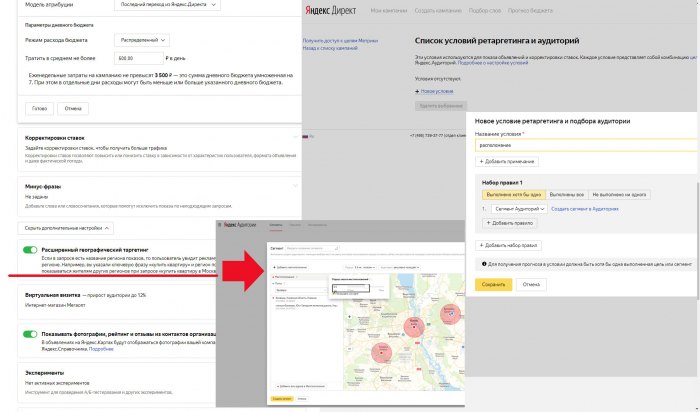The image size is (700, 412).
Task: Click add locations button above the list
Action: [290, 267]
